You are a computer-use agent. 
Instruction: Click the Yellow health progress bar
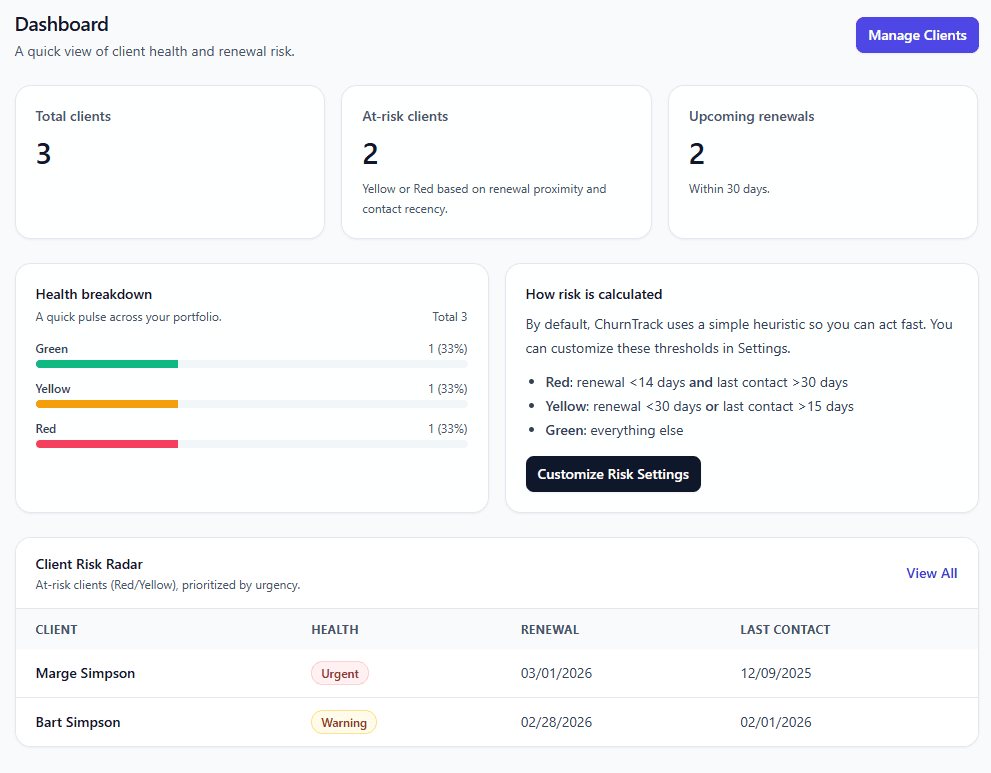[251, 404]
